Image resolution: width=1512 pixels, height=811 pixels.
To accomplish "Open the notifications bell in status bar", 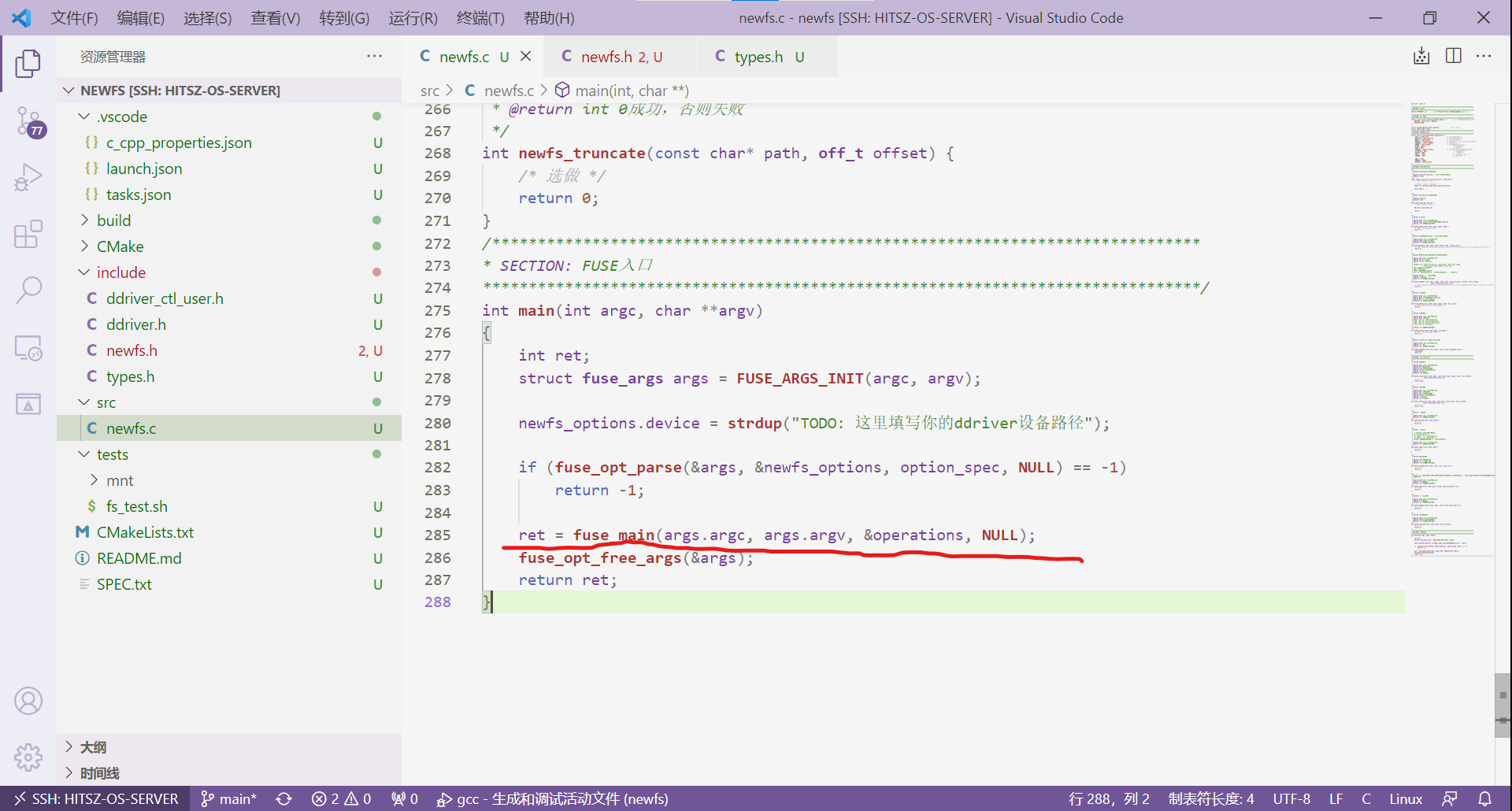I will pos(1484,798).
